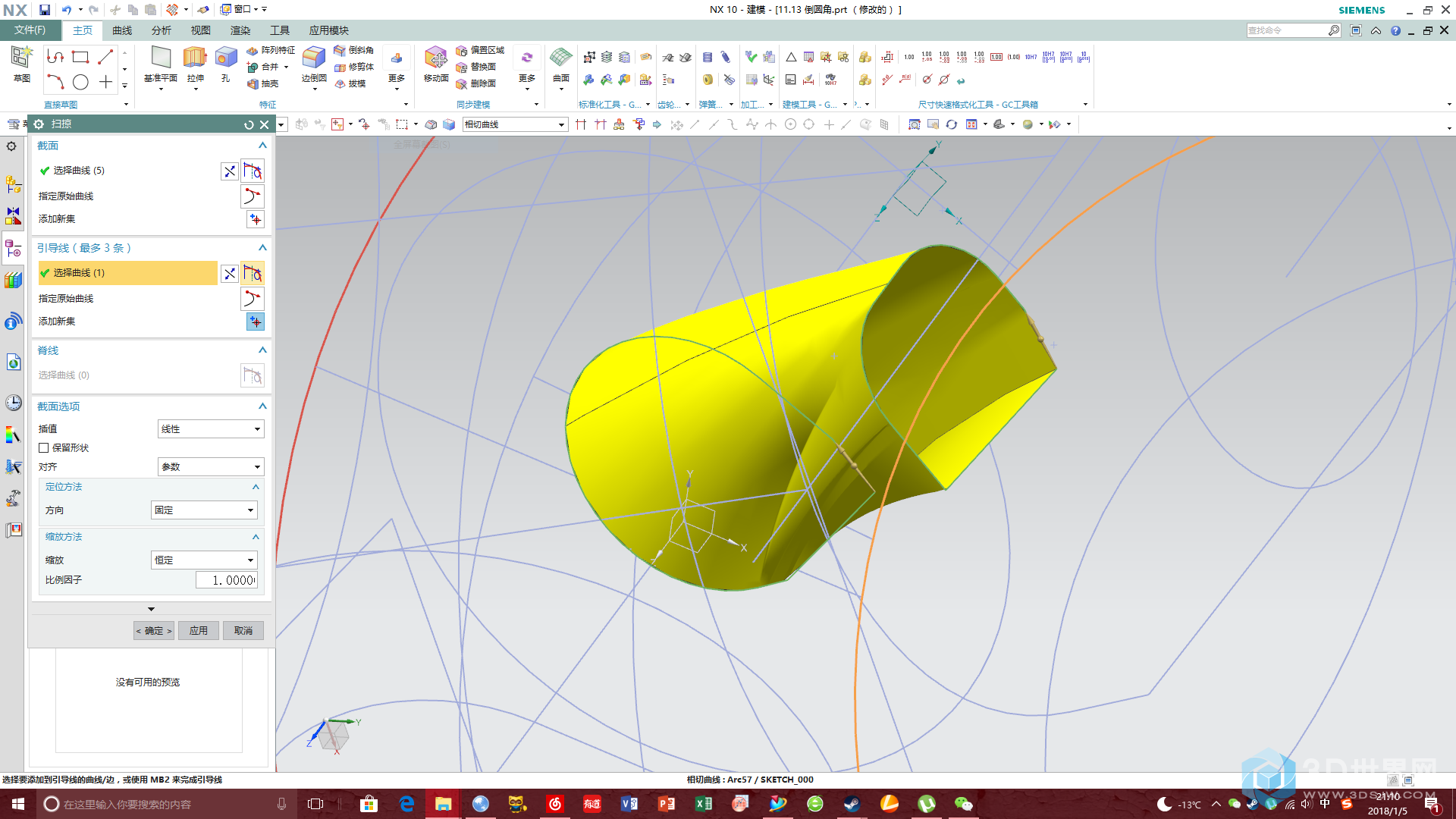1456x819 pixels.
Task: Open the 文件(F) menu
Action: click(x=30, y=30)
